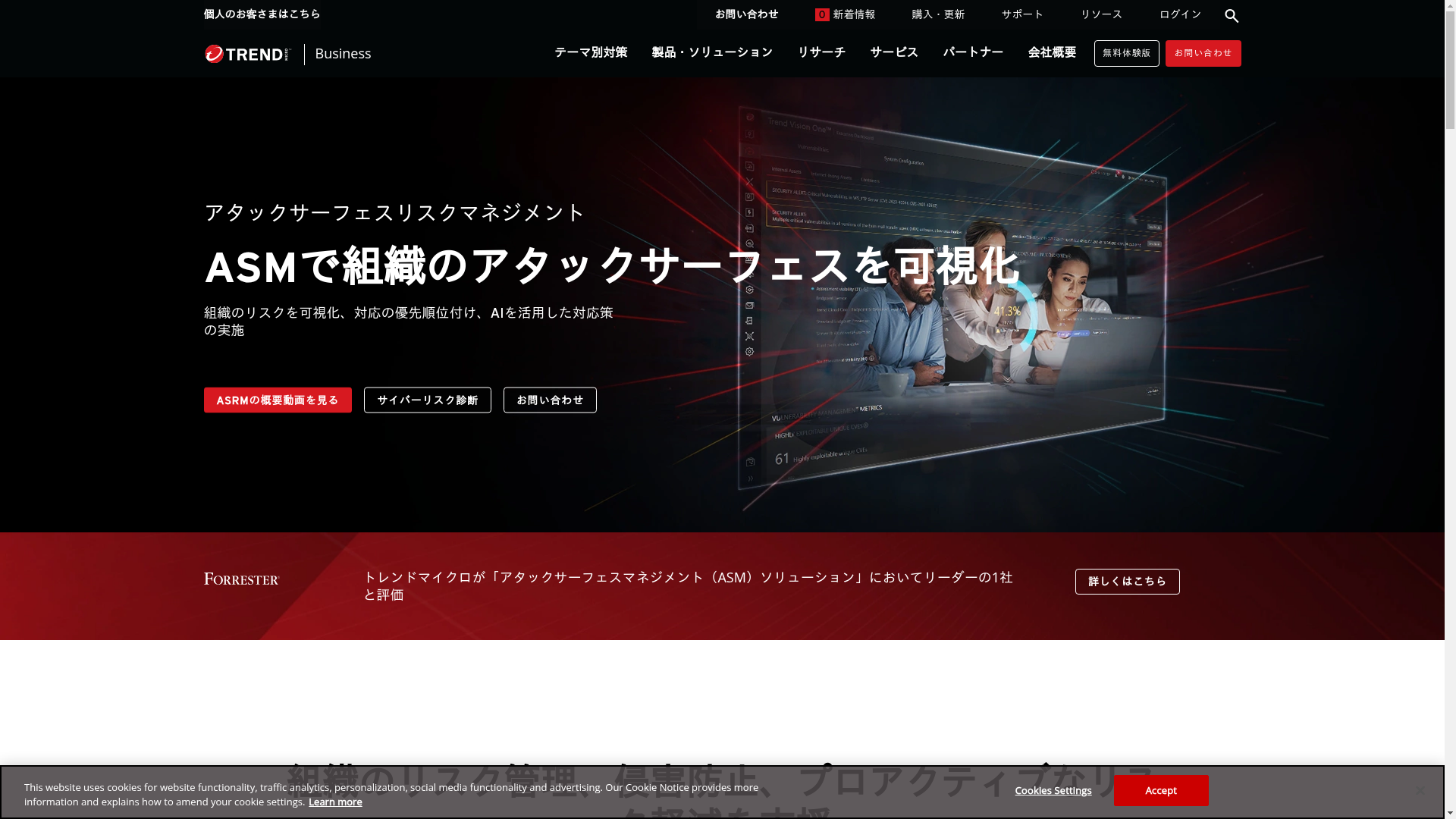Click お問い合わせ link in top bar
Viewport: 1456px width, 819px height.
point(746,14)
